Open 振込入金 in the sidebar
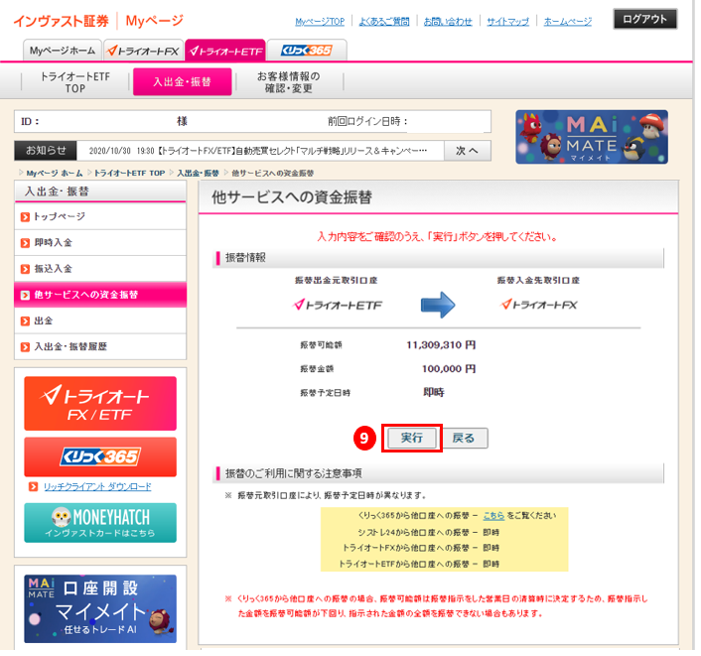This screenshot has width=701, height=656. pos(101,269)
